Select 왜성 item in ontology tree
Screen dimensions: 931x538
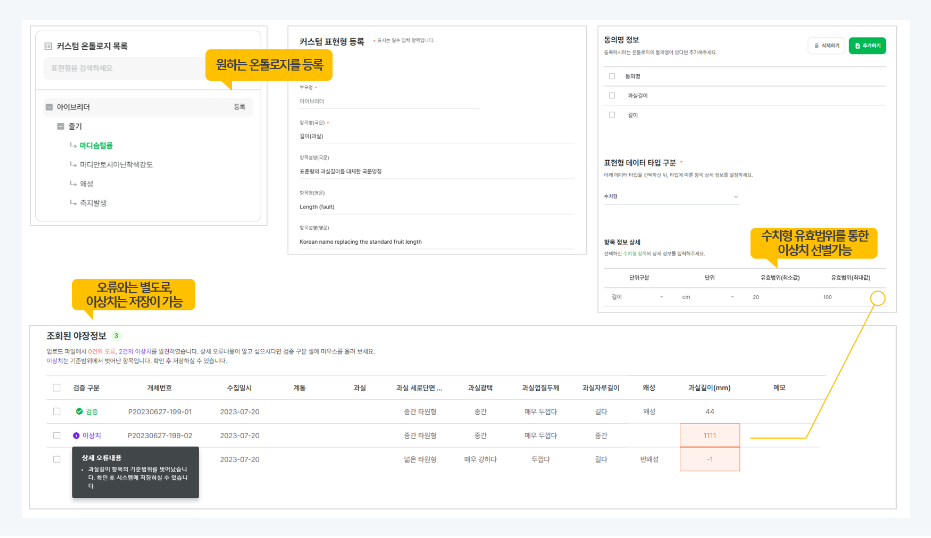(x=87, y=183)
